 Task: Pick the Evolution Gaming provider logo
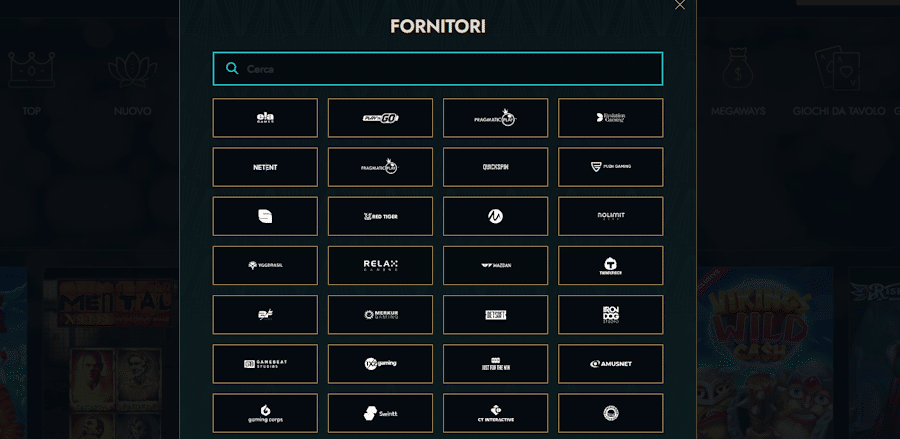tap(611, 118)
